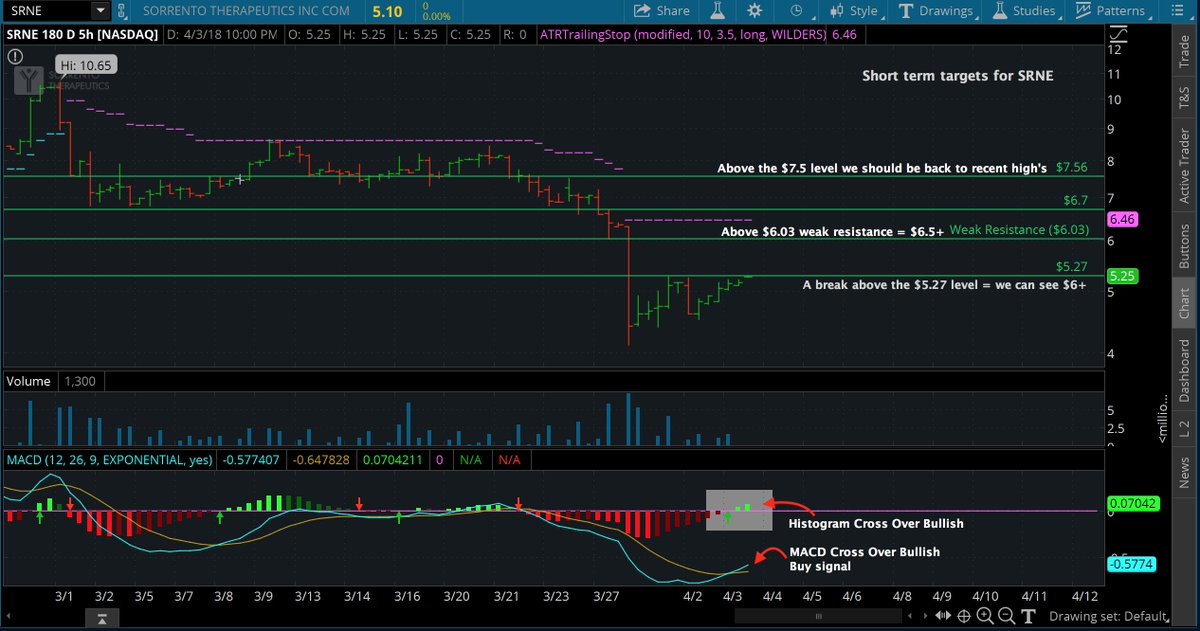Viewport: 1200px width, 631px height.
Task: Click the Volume study label
Action: (27, 382)
